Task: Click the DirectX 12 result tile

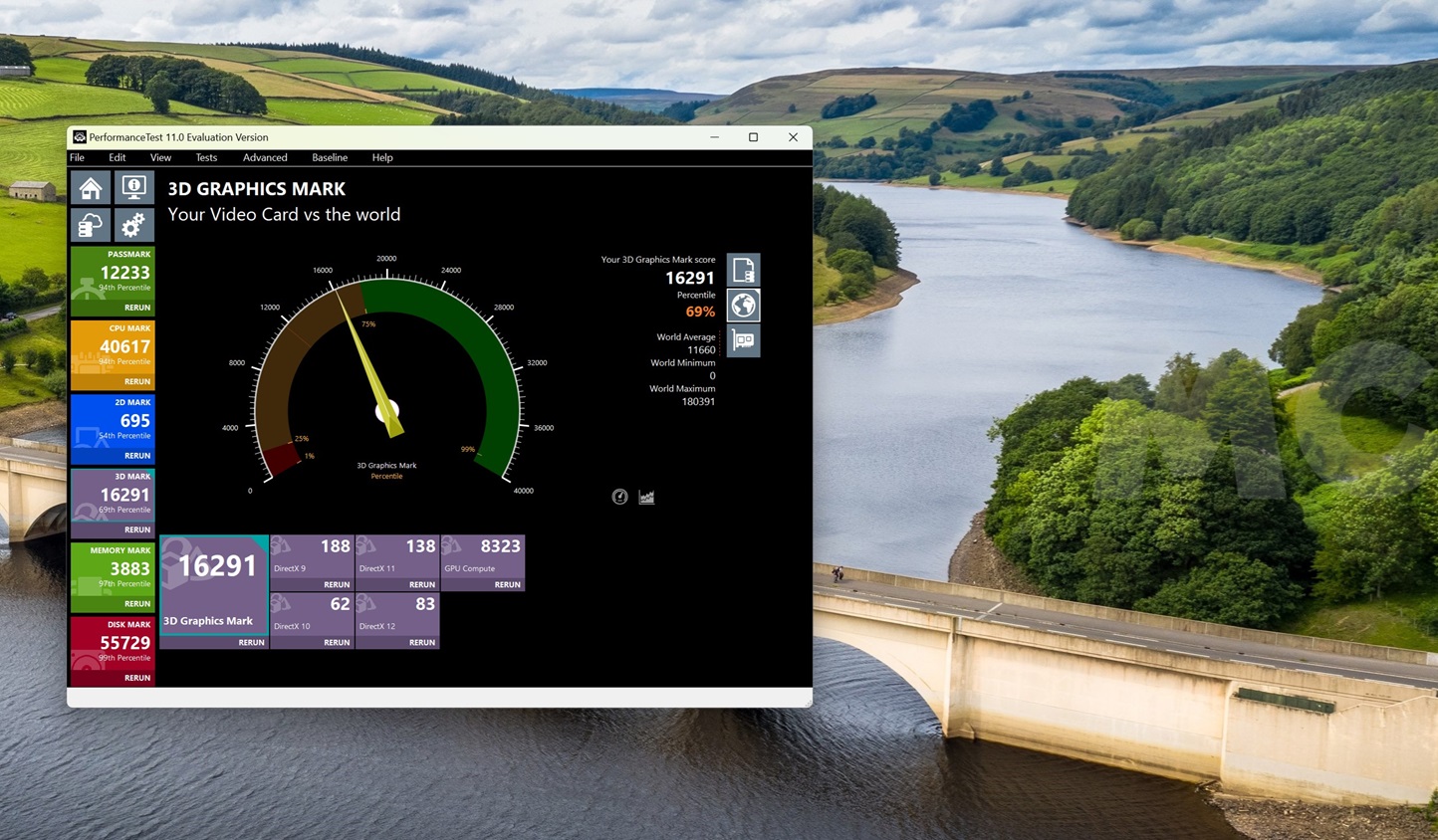Action: point(397,613)
